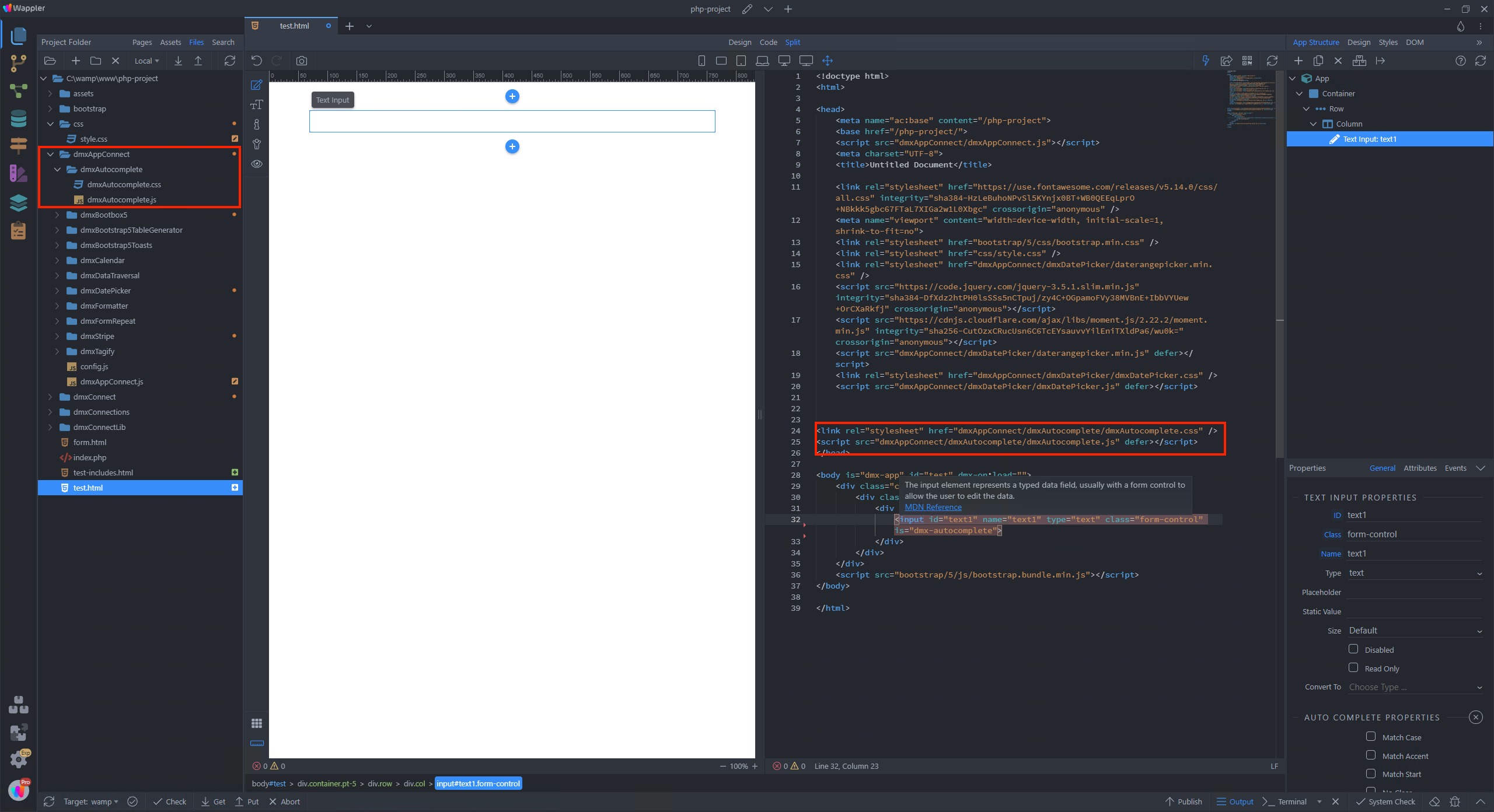Click the camera screenshot icon
This screenshot has width=1494, height=812.
point(301,61)
